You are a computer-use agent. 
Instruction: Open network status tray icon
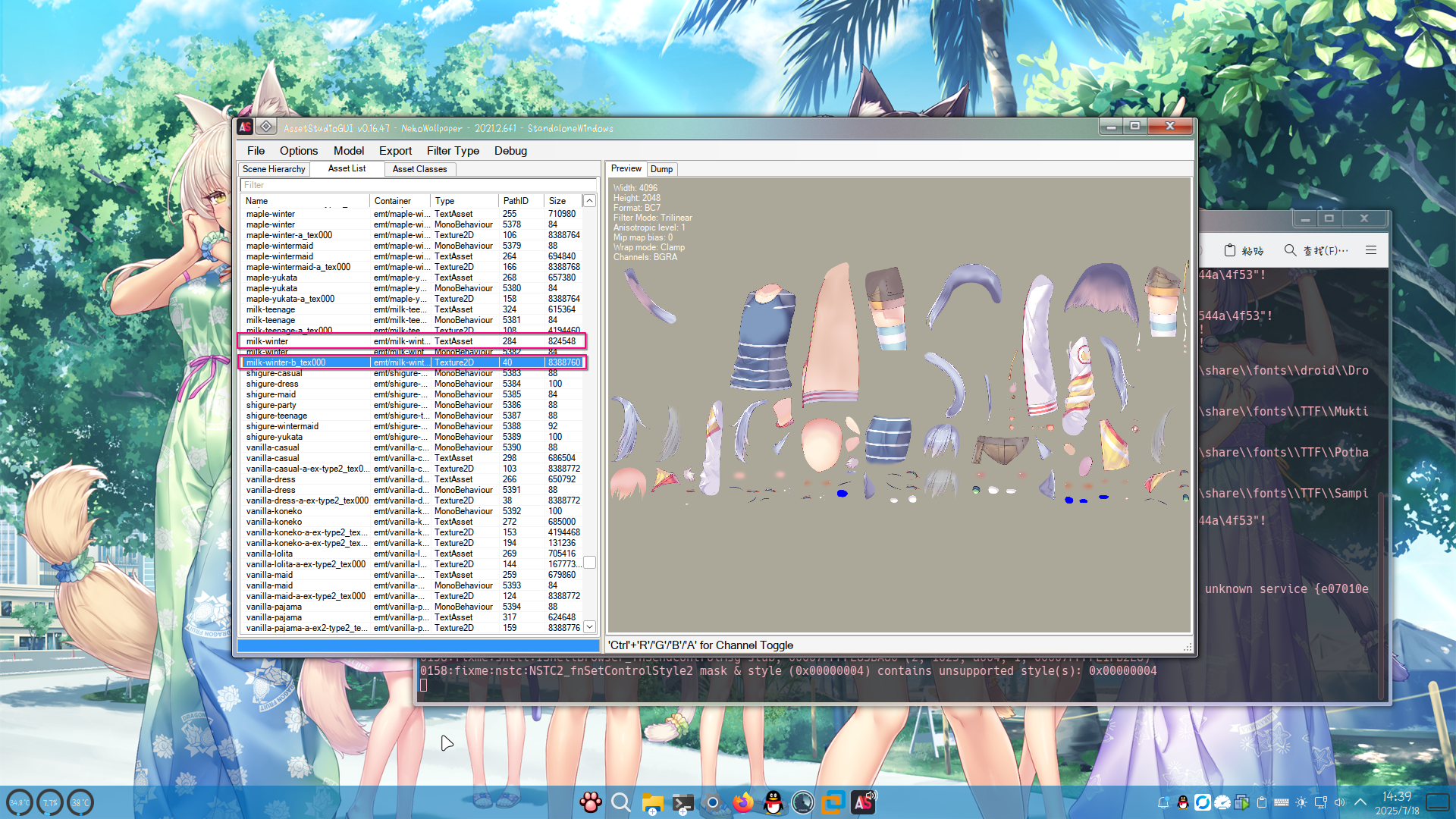click(1321, 802)
